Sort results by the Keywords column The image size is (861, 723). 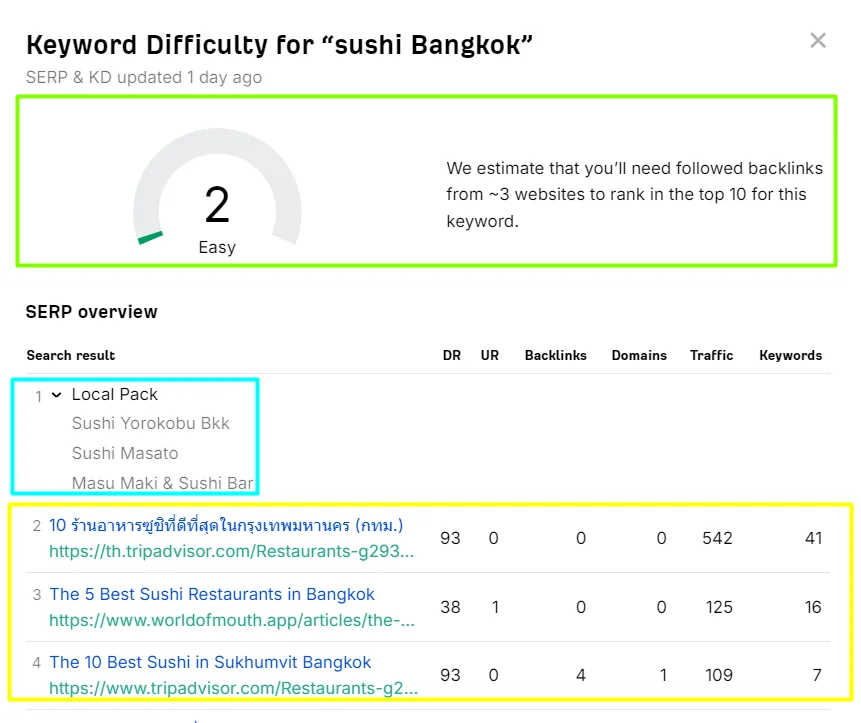pyautogui.click(x=790, y=355)
